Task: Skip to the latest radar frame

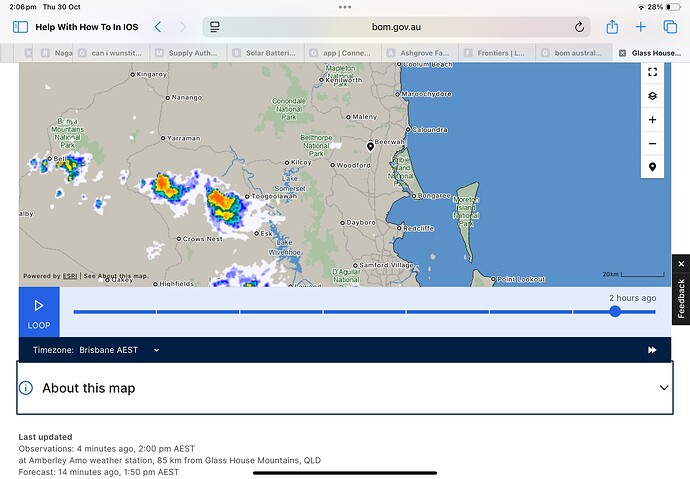Action: [x=652, y=350]
